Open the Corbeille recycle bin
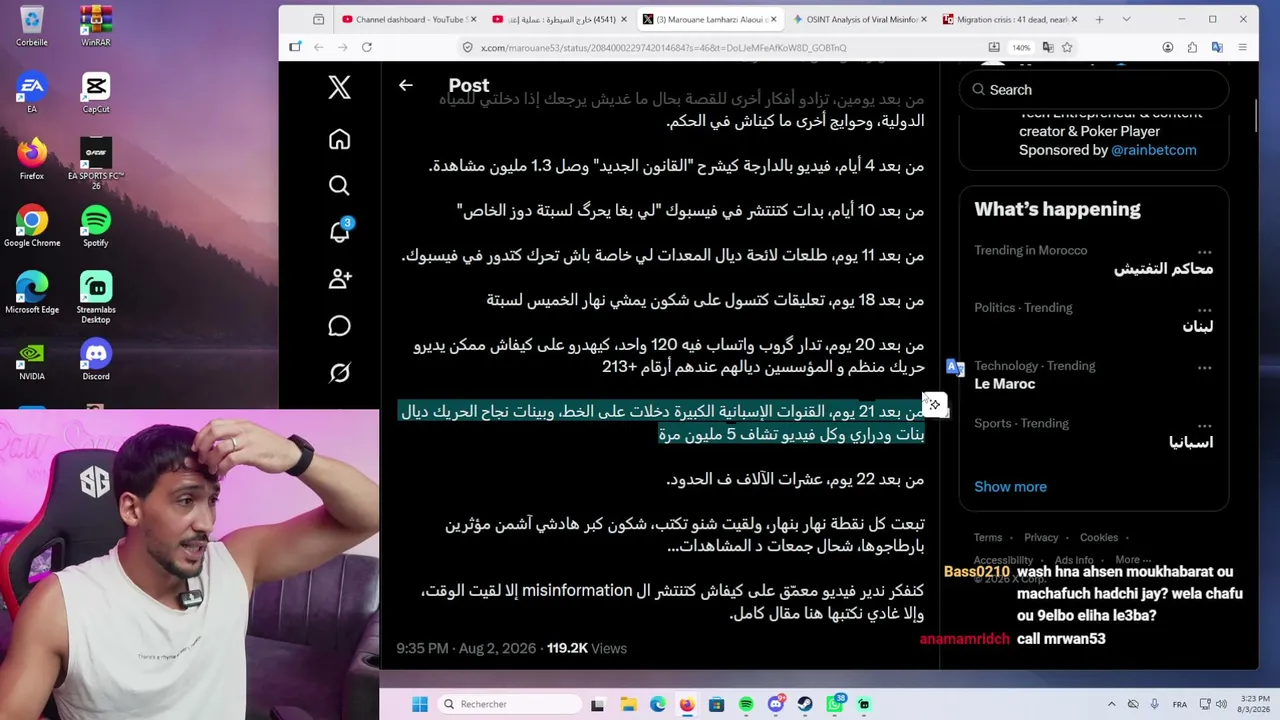1280x720 pixels. pyautogui.click(x=32, y=27)
